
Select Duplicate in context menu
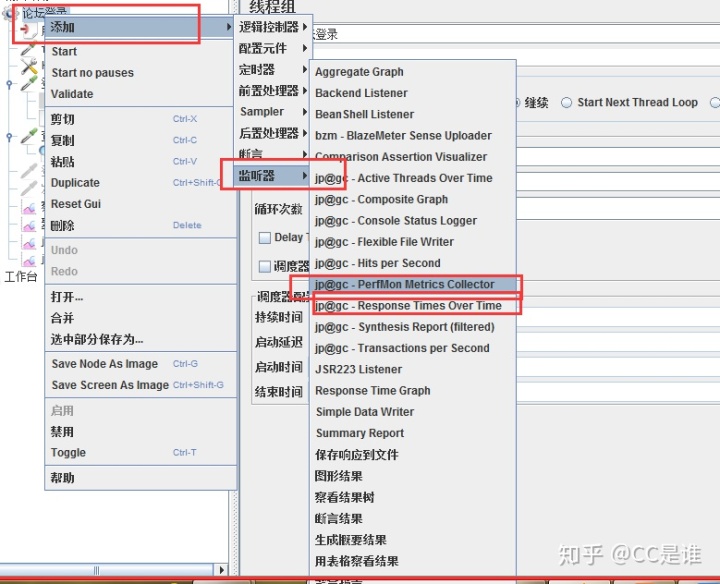141,183
